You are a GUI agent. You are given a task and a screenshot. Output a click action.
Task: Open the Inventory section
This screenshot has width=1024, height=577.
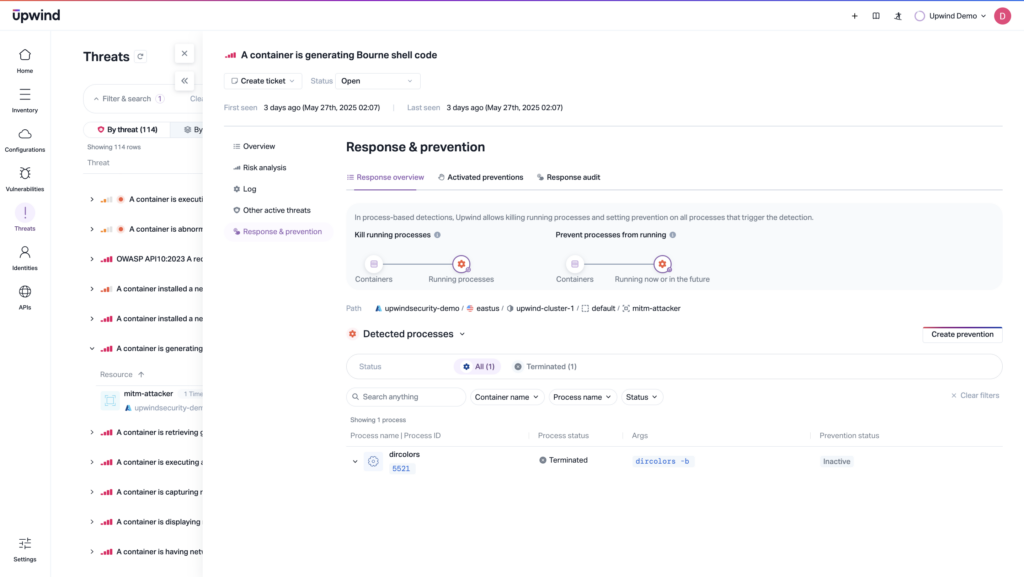25,101
